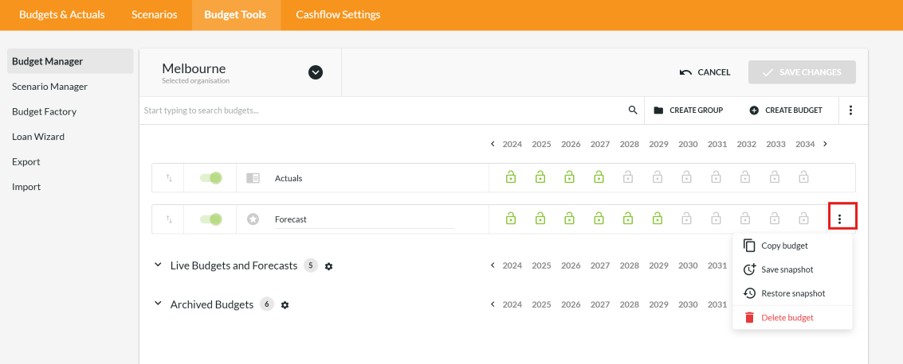The image size is (903, 364).
Task: Click the Actuals row reorder arrows
Action: tap(169, 178)
